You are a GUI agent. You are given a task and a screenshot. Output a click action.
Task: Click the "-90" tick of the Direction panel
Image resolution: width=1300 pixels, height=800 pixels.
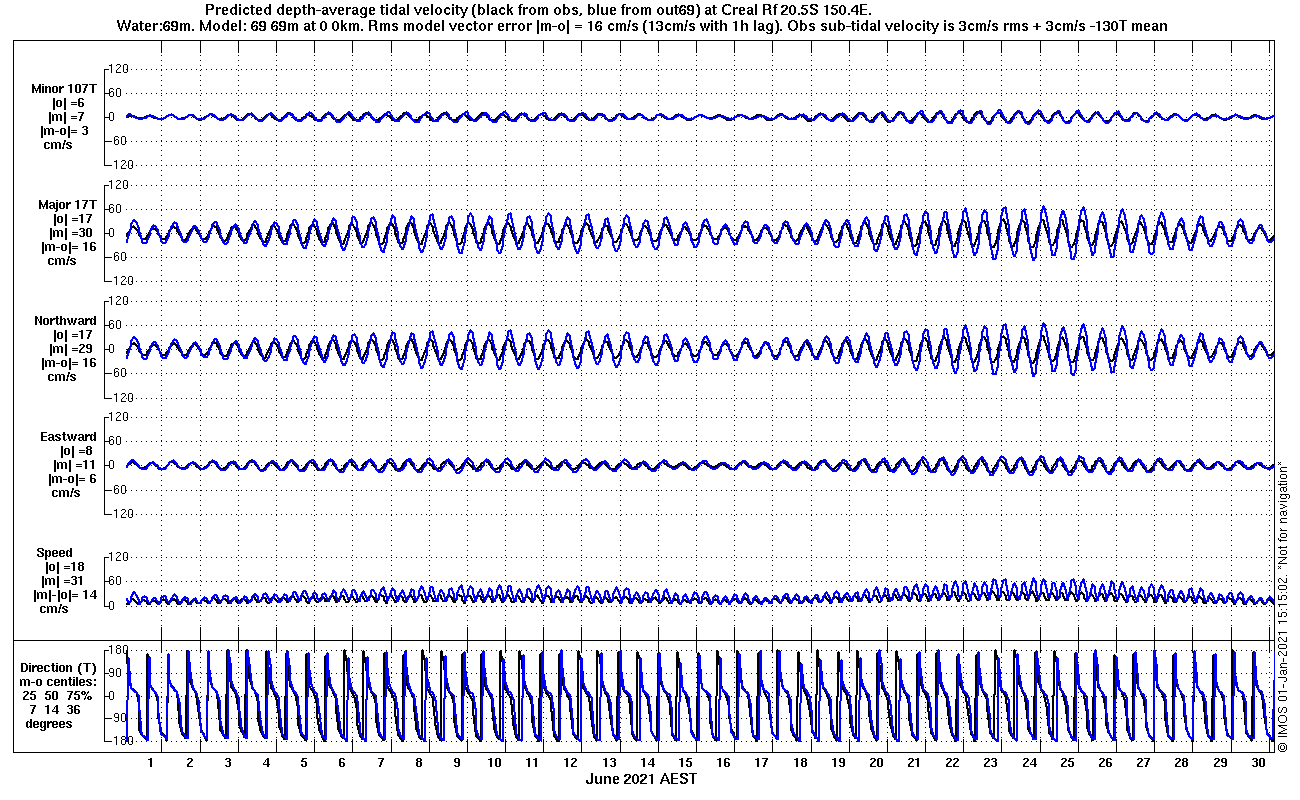click(116, 718)
